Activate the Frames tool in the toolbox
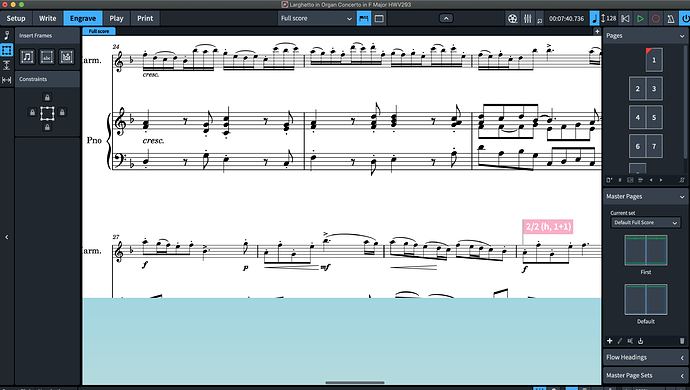The width and height of the screenshot is (690, 390). tap(7, 50)
